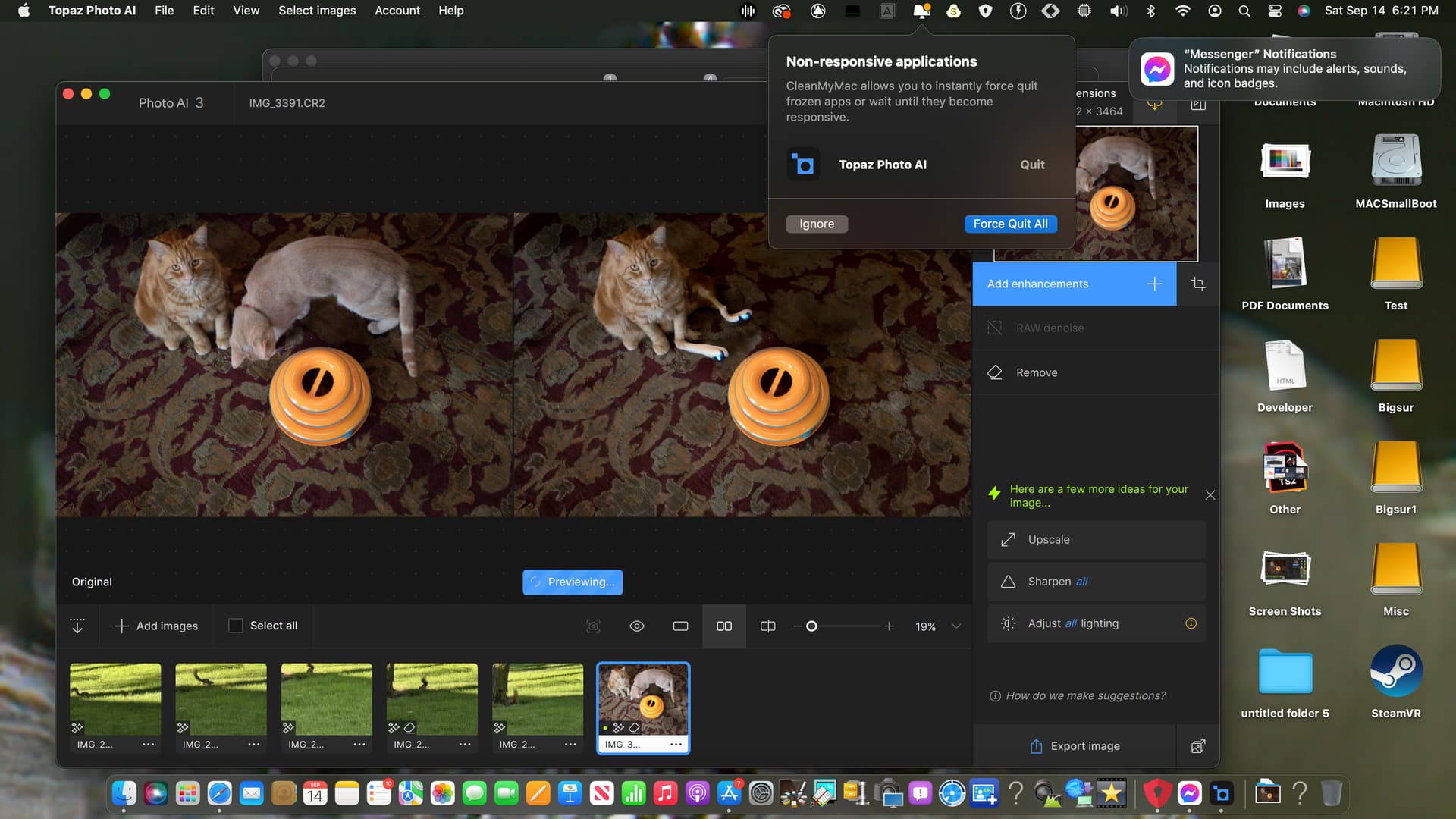Viewport: 1456px width, 819px height.
Task: Open options menu for IMG_3 thumbnail
Action: pyautogui.click(x=676, y=745)
